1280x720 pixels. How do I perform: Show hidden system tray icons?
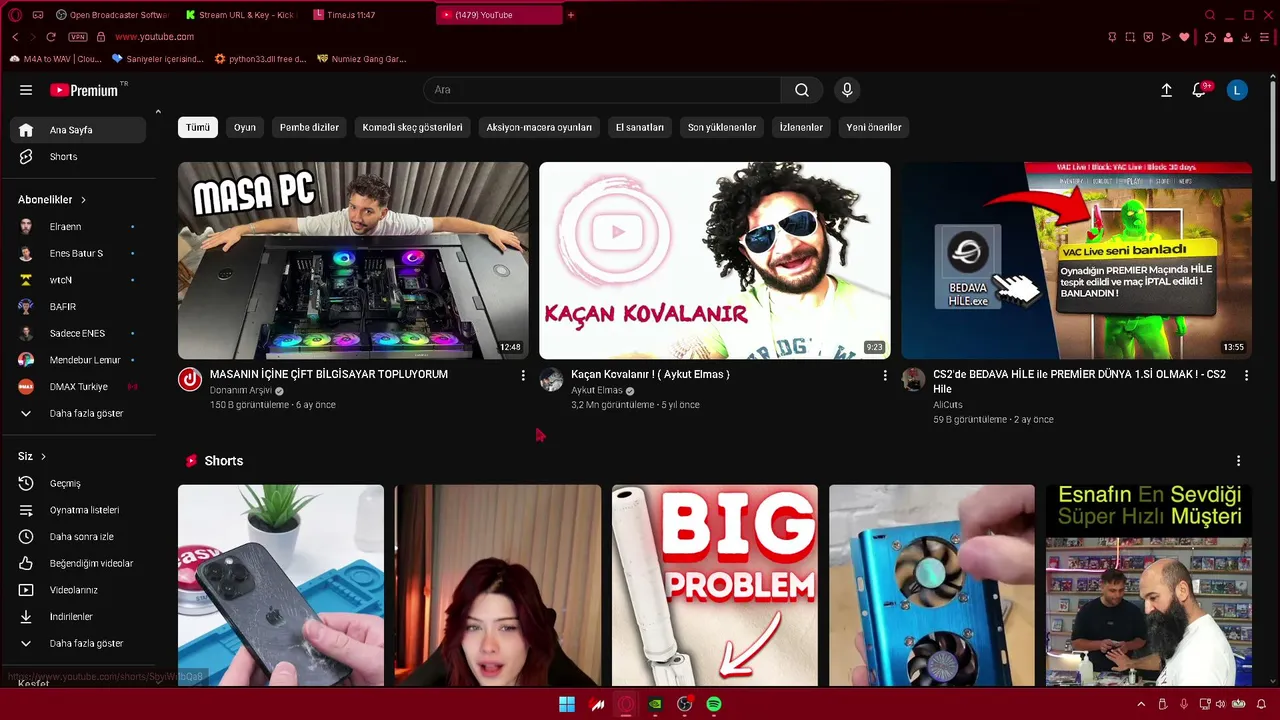tap(1141, 704)
